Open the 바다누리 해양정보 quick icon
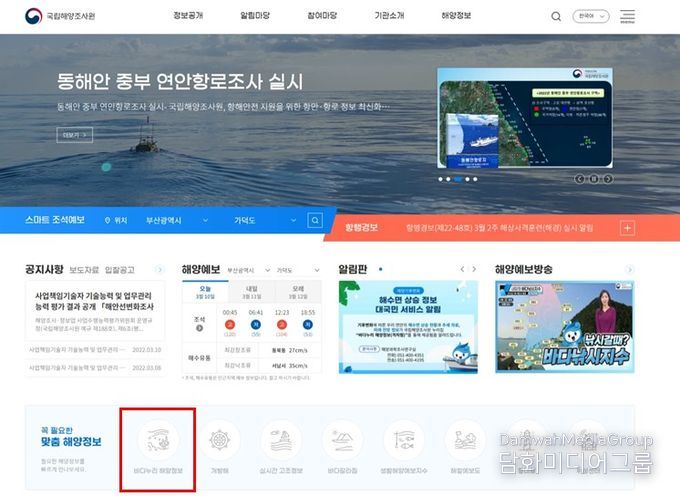 click(158, 441)
